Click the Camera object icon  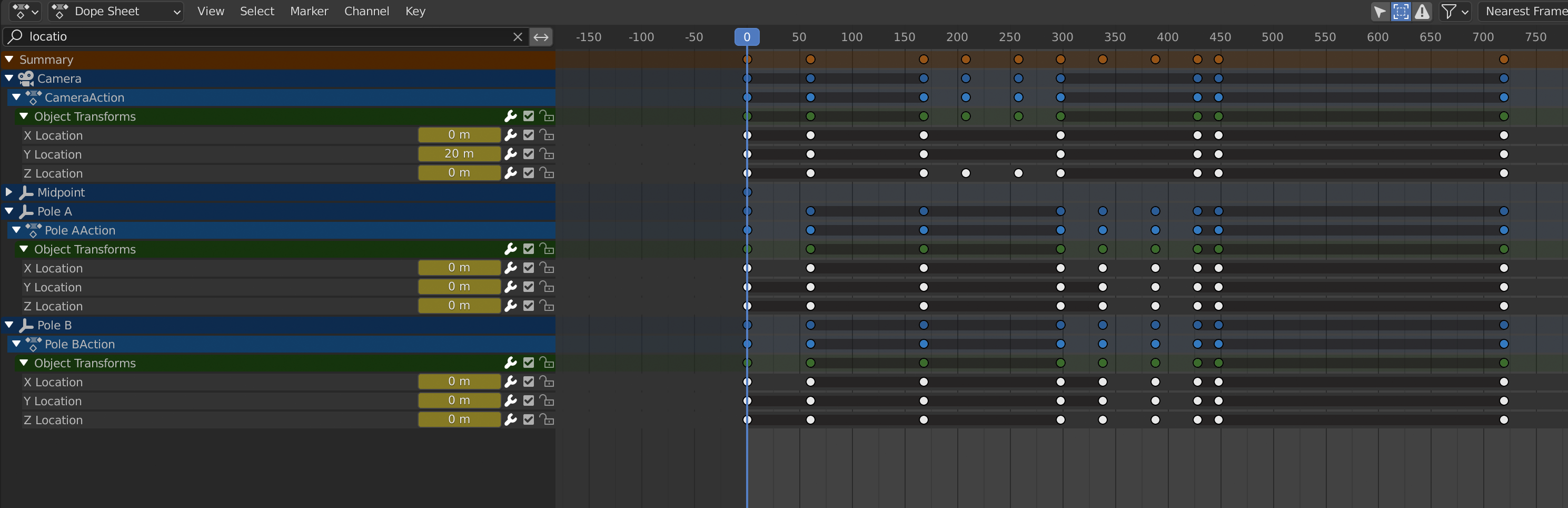(x=26, y=78)
